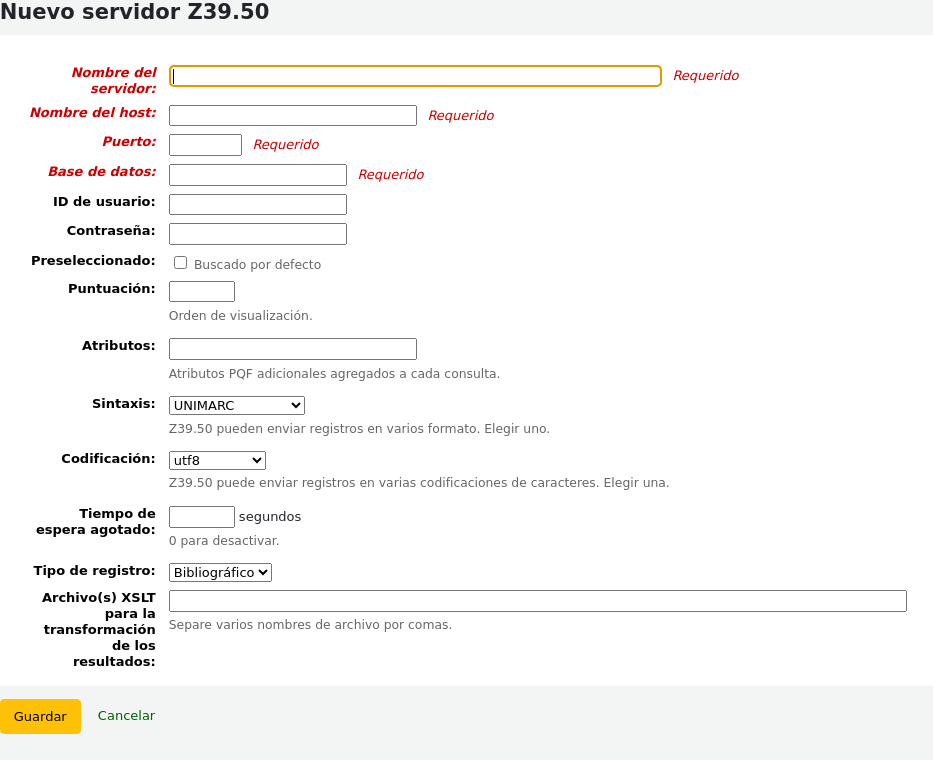933x760 pixels.
Task: Click the Nombre del host input field
Action: tap(292, 115)
